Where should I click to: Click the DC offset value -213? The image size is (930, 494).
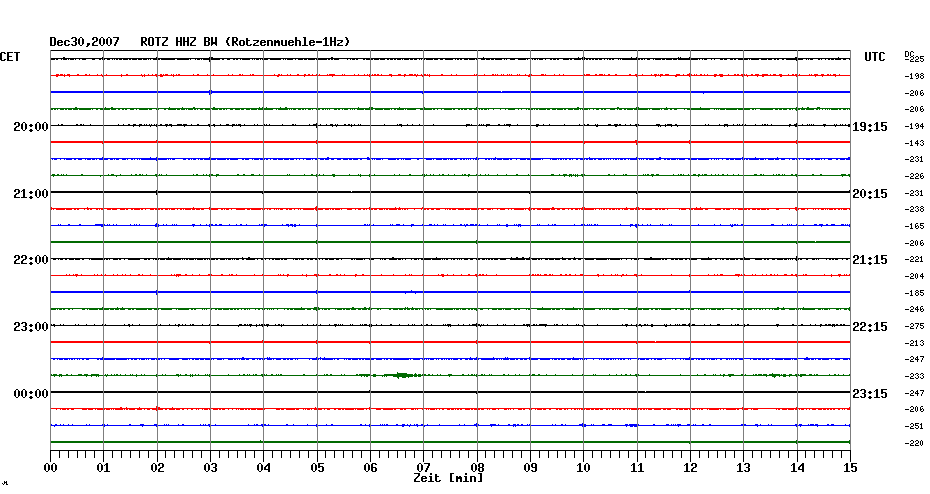coord(915,343)
